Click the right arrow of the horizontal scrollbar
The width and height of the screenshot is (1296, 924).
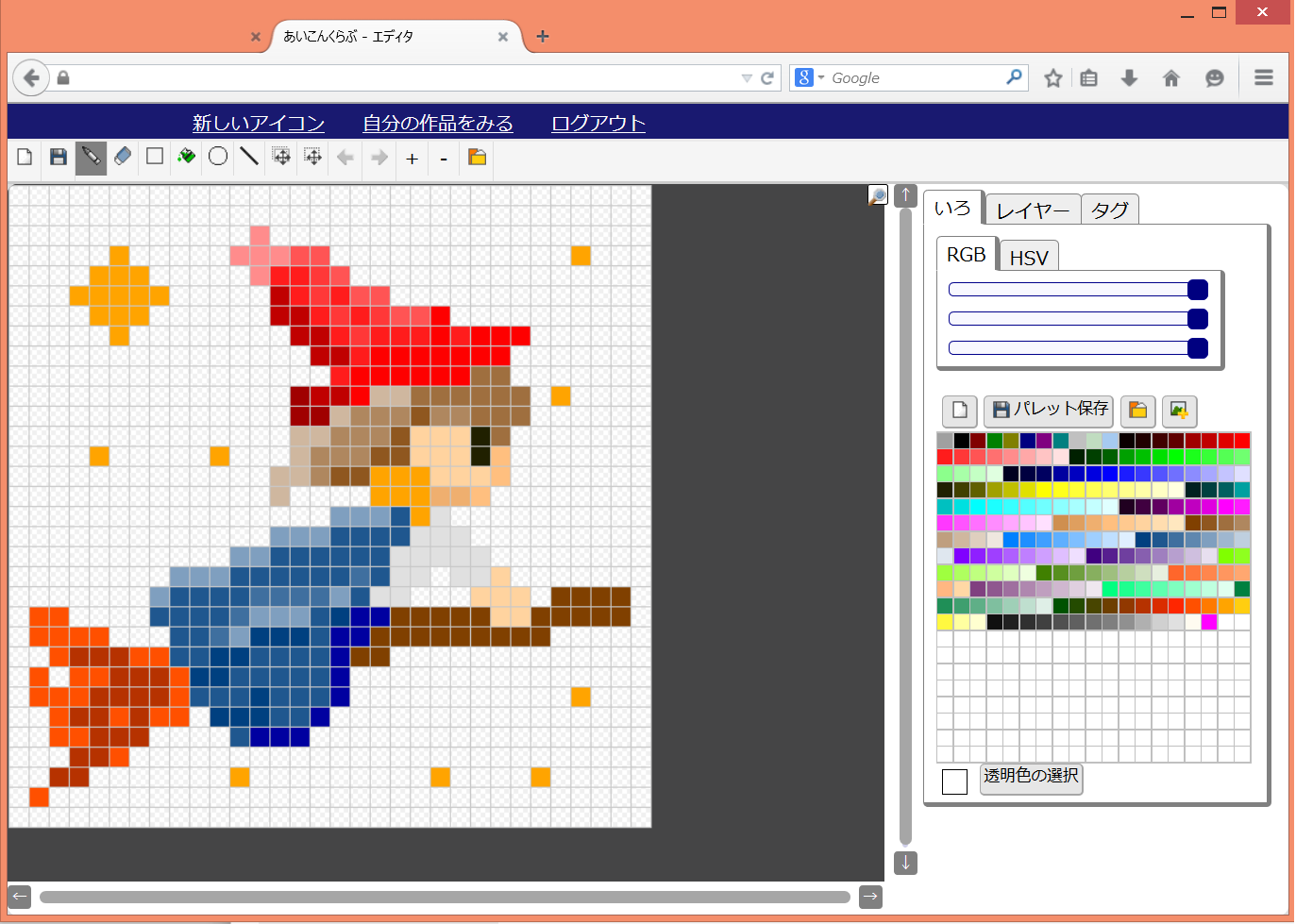pos(870,897)
